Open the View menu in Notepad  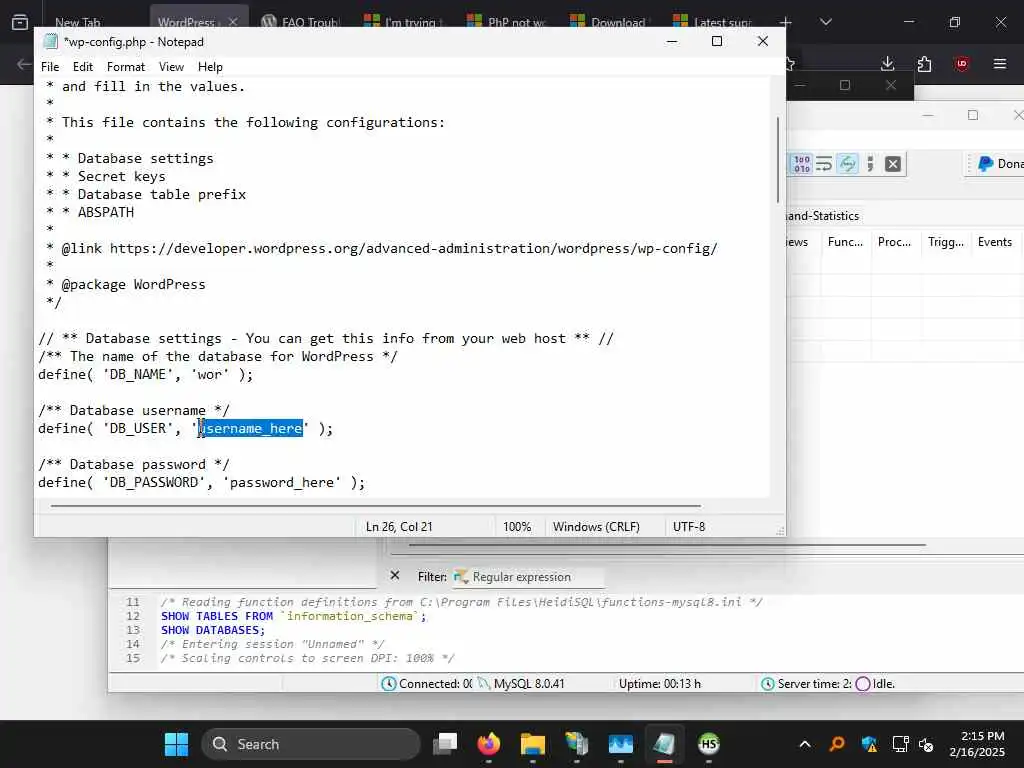click(x=171, y=67)
